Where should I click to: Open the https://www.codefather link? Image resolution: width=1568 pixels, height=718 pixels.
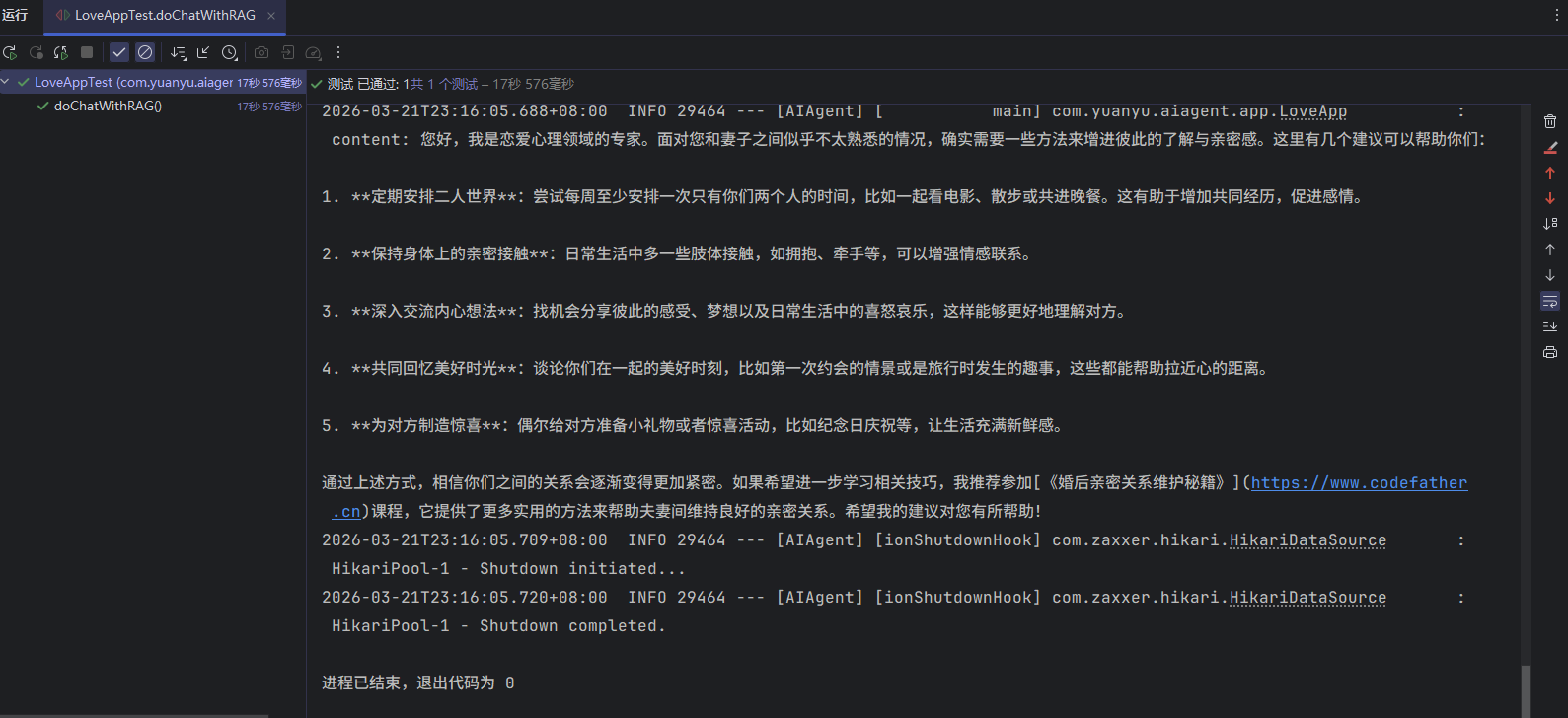pyautogui.click(x=1359, y=482)
